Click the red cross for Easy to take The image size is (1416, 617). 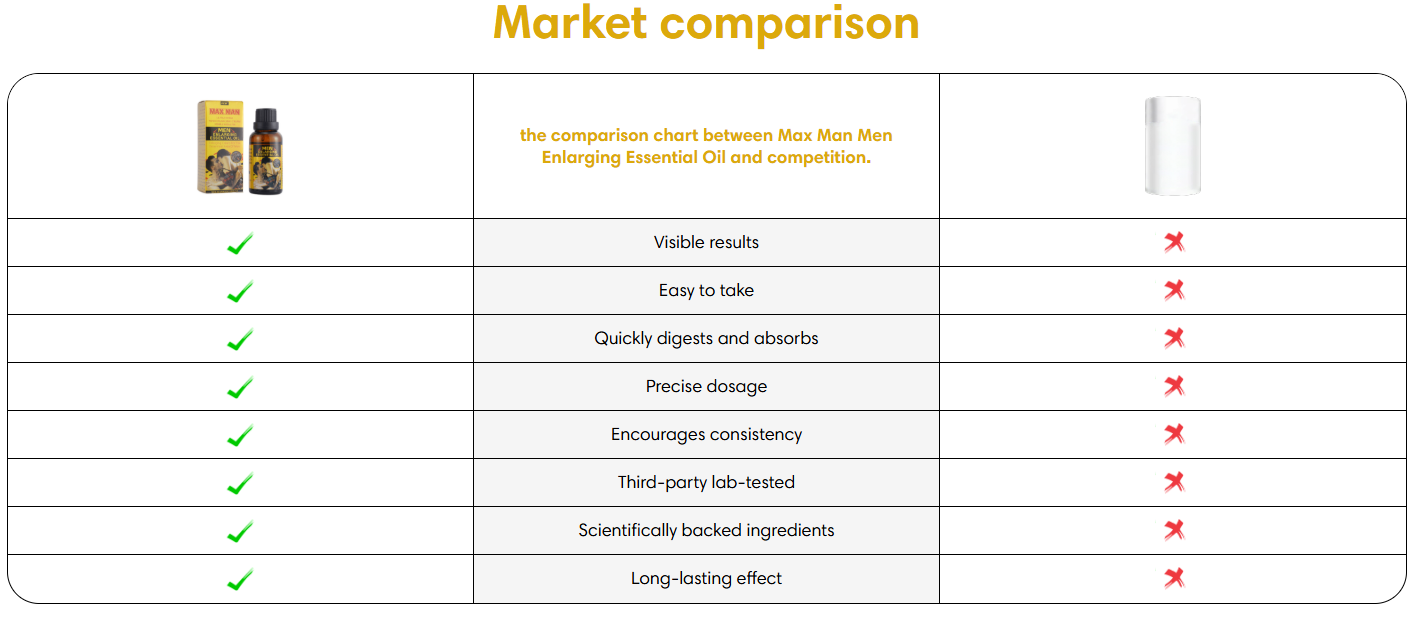[1174, 290]
